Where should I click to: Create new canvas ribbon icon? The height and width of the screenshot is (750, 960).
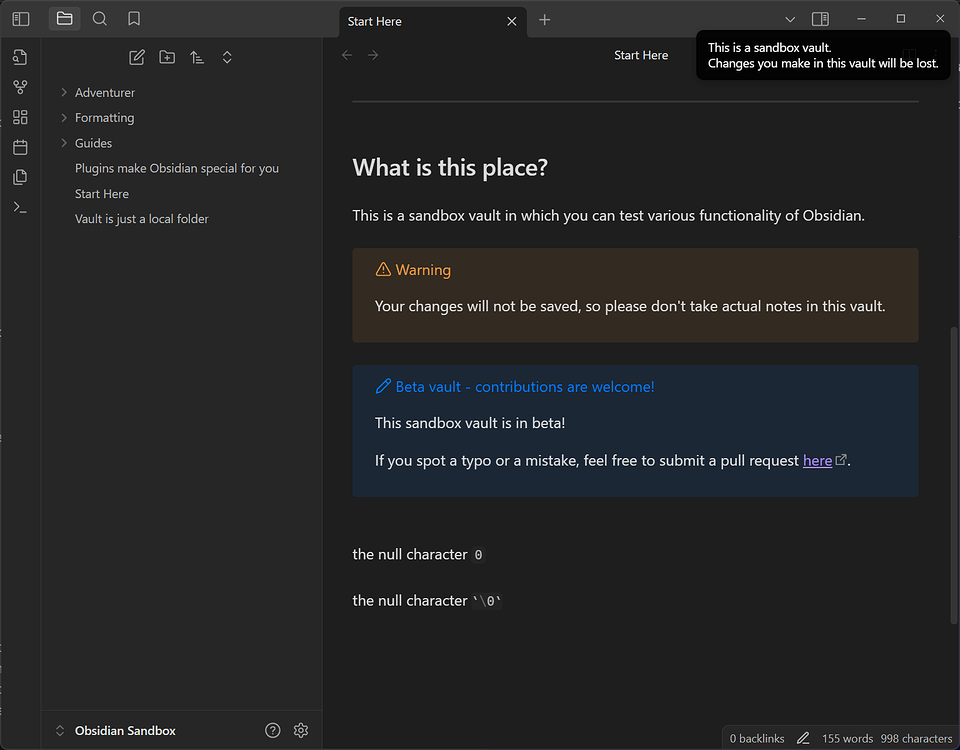[20, 117]
